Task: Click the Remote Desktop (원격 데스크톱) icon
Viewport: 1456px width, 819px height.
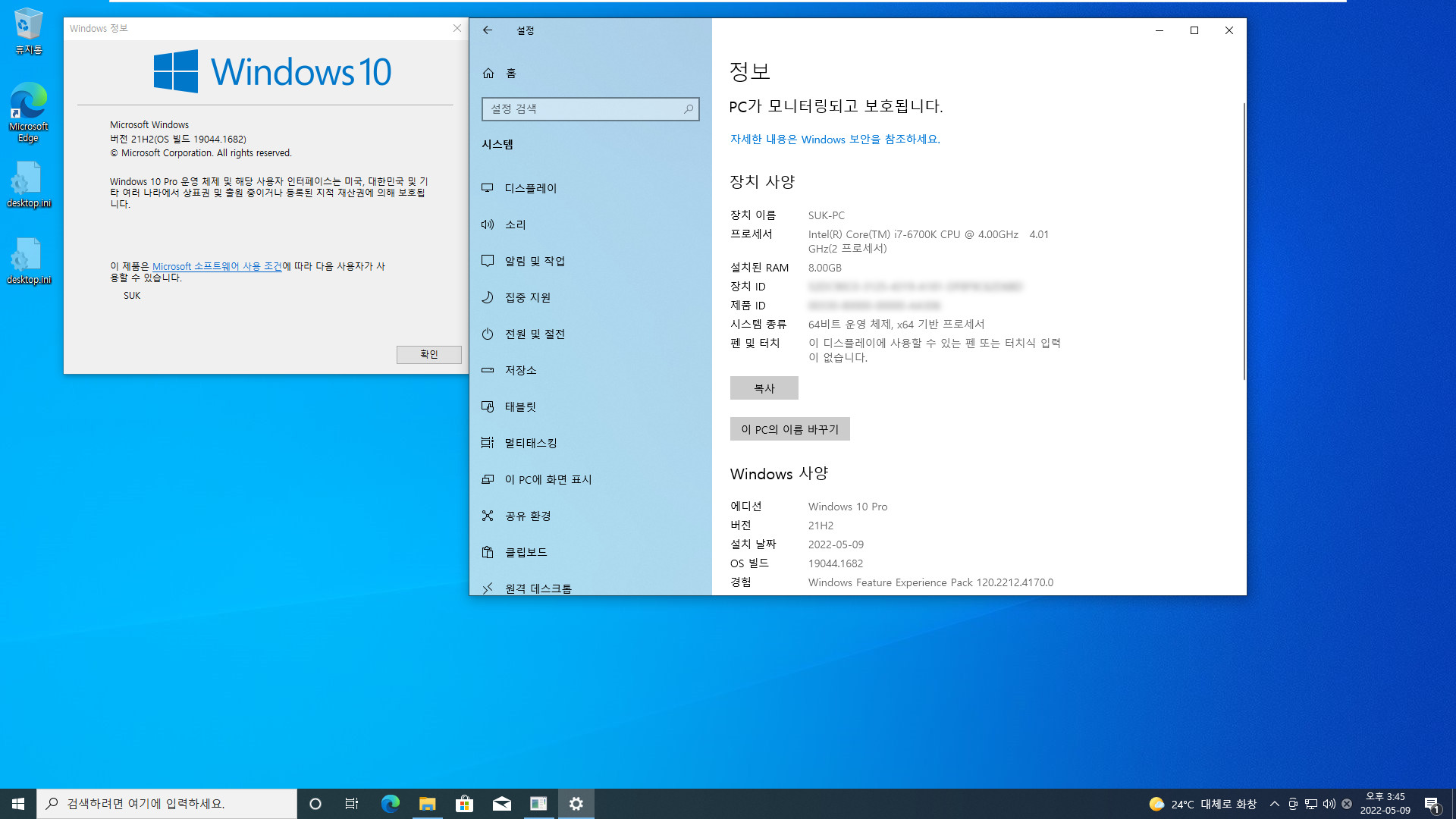Action: click(x=488, y=588)
